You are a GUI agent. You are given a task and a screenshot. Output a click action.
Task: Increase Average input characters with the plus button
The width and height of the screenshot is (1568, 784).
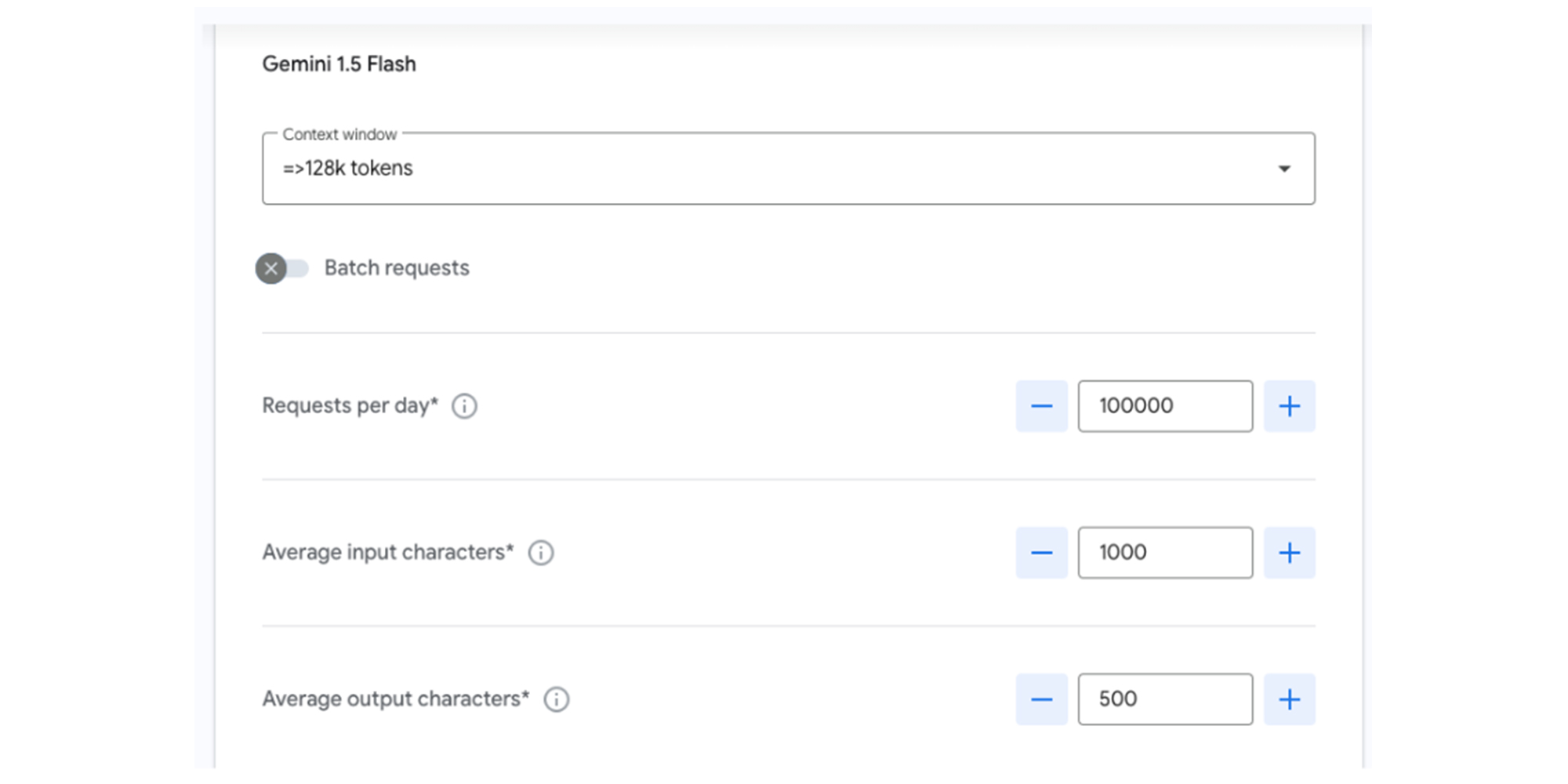(x=1289, y=552)
